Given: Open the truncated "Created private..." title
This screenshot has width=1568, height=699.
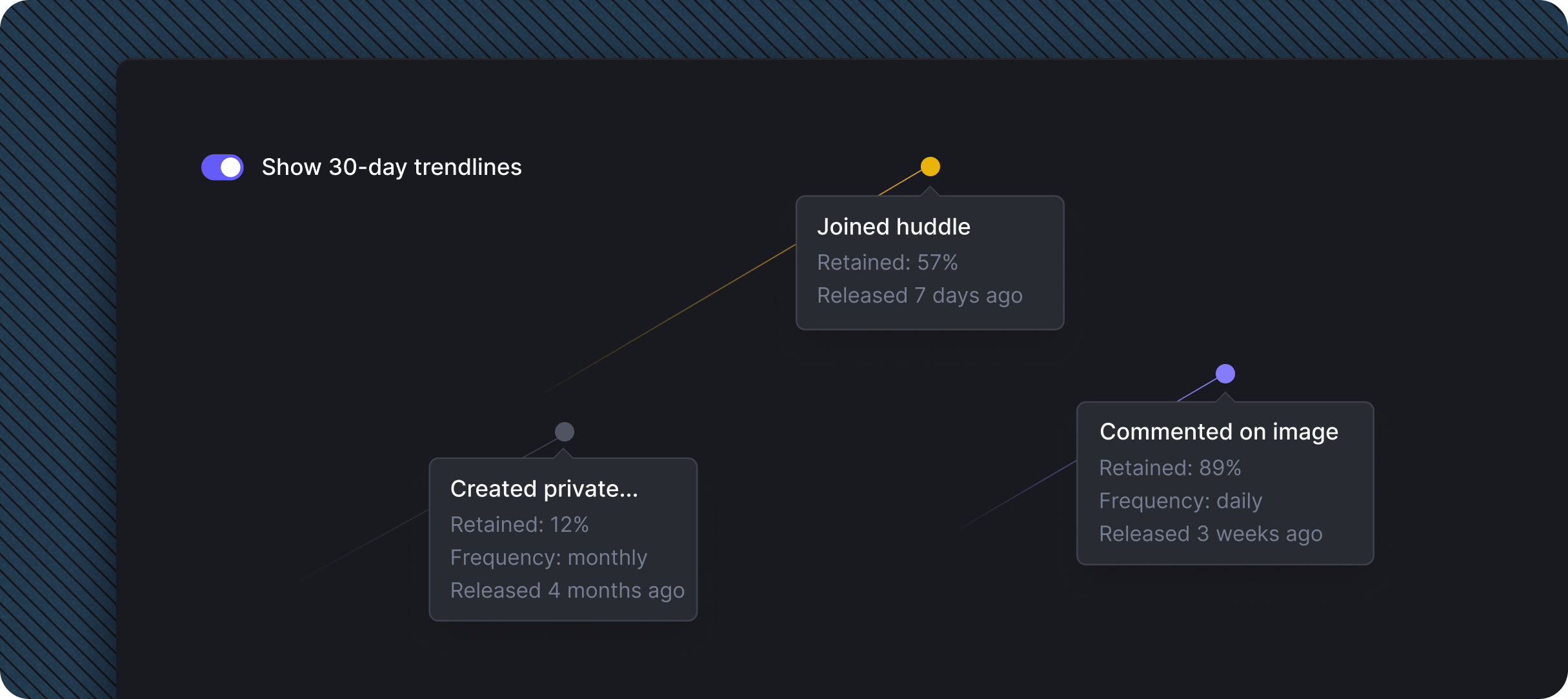Looking at the screenshot, I should 543,489.
